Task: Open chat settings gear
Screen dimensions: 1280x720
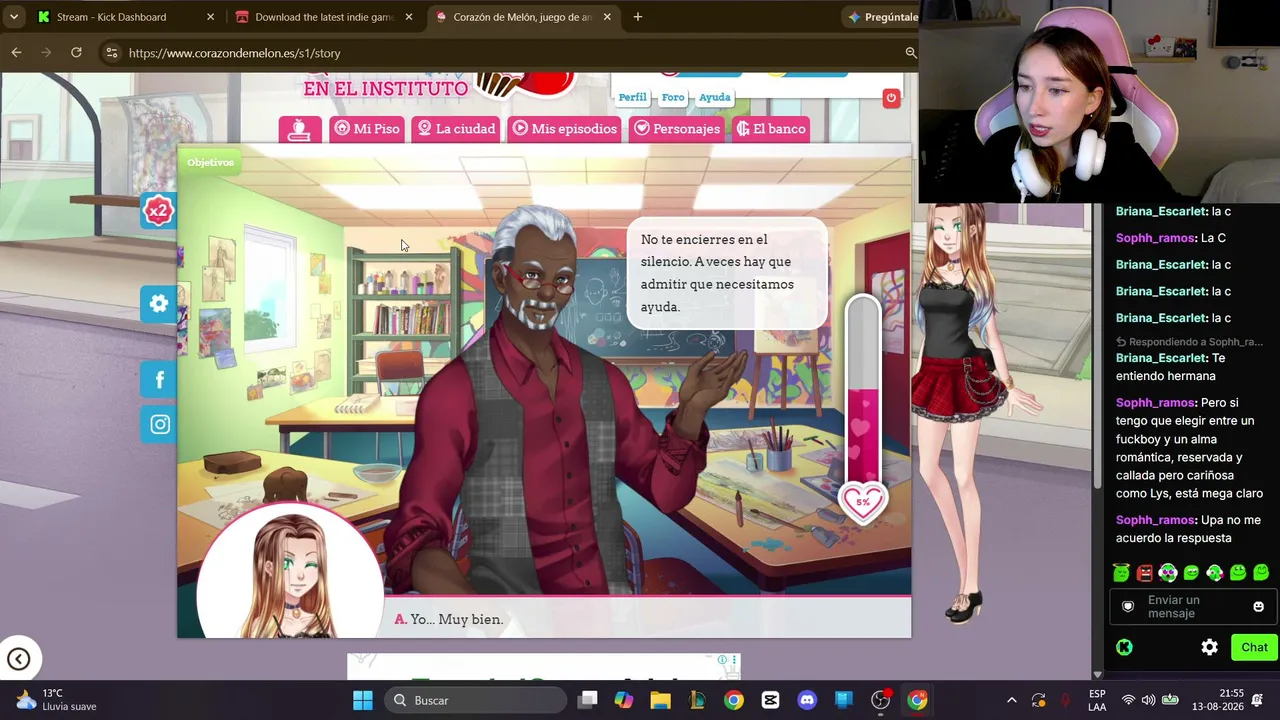Action: click(1209, 647)
